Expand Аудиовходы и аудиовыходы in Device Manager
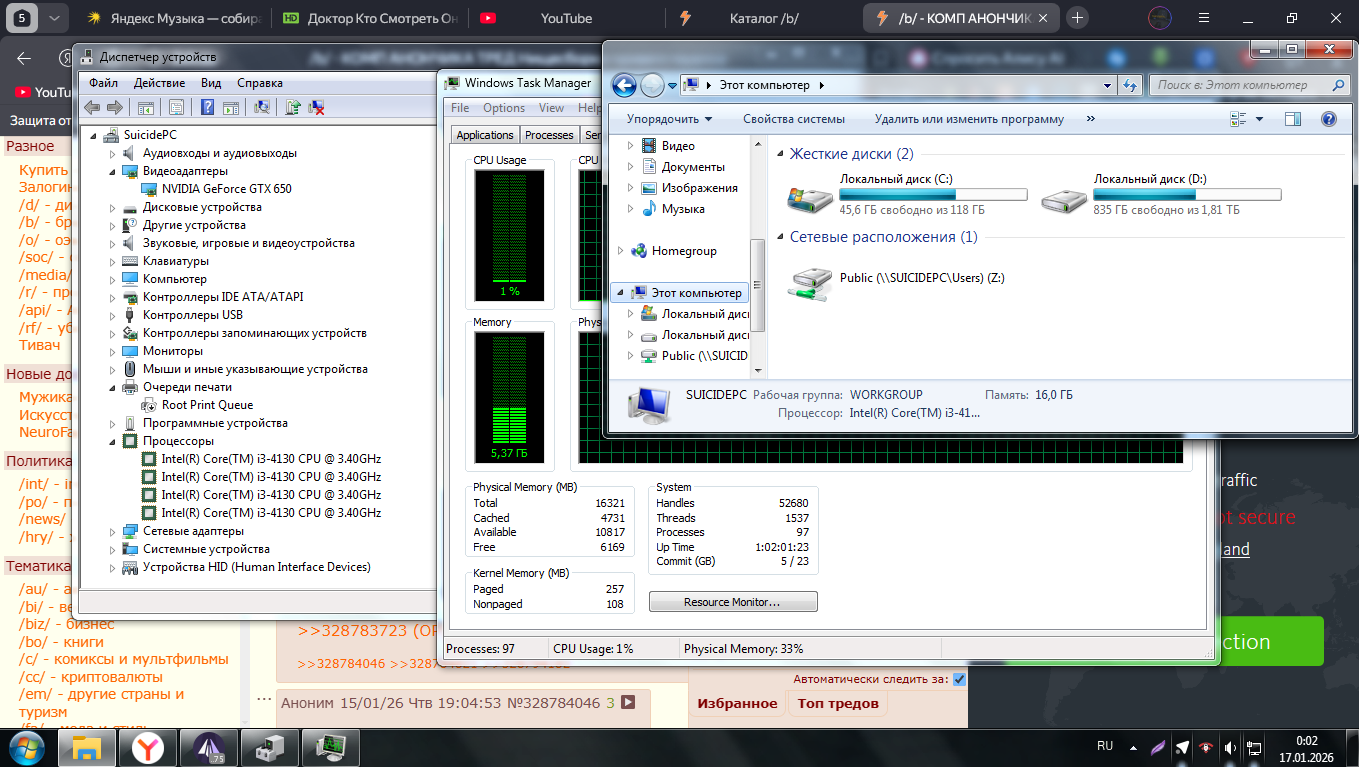This screenshot has height=767, width=1359. click(x=113, y=153)
